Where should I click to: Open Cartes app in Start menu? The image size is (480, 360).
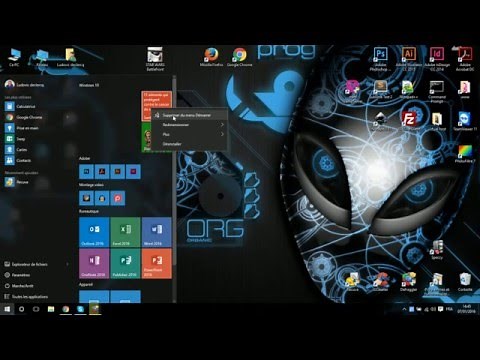click(37, 150)
